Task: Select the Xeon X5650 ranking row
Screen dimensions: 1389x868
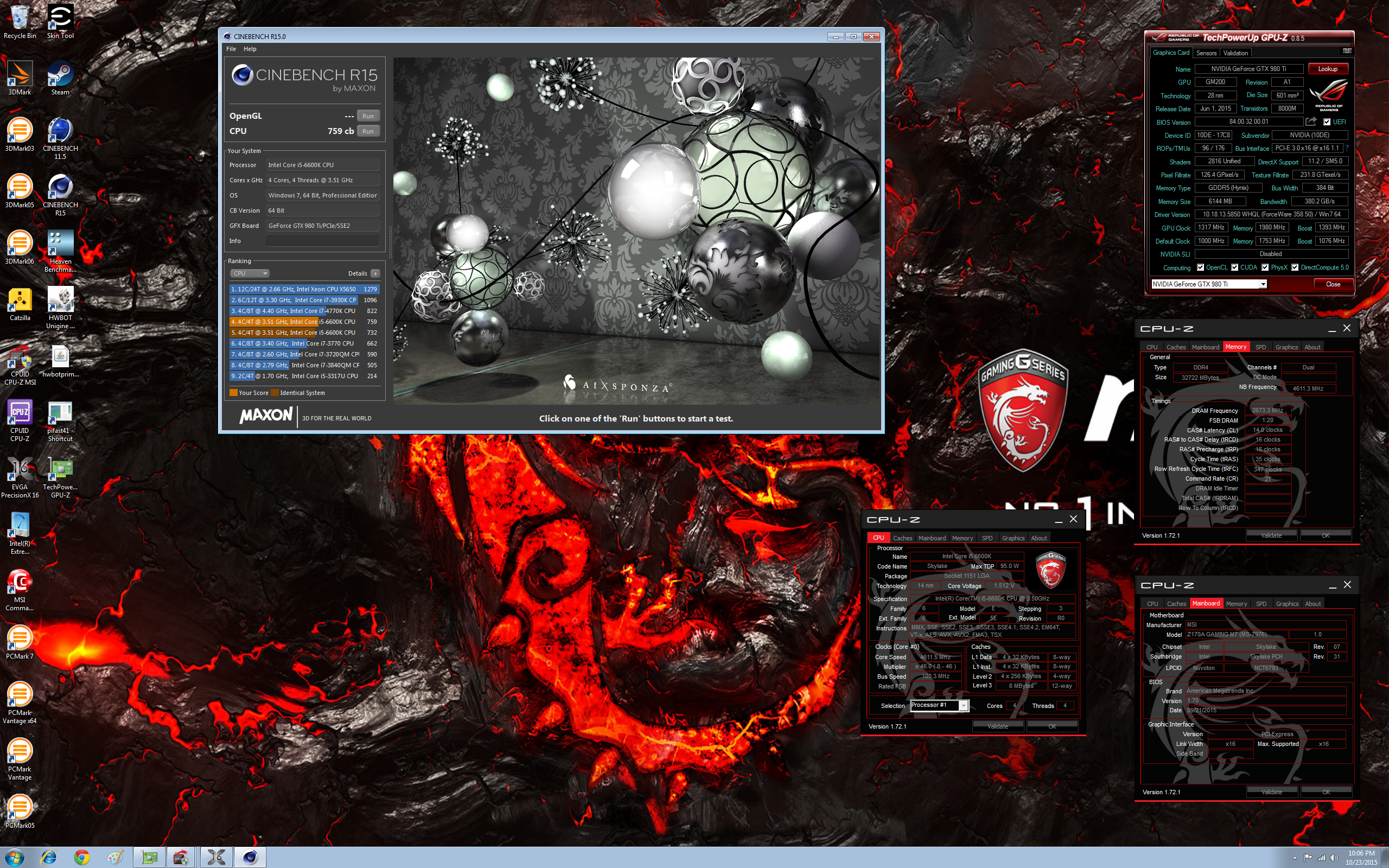Action: click(x=304, y=289)
